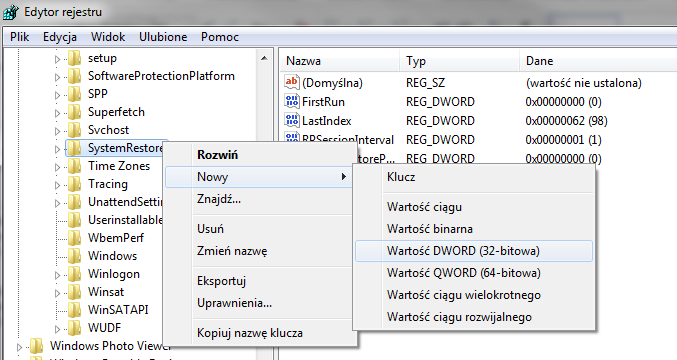Click the UnattendSettings folder icon
This screenshot has width=677, height=360.
[x=75, y=202]
